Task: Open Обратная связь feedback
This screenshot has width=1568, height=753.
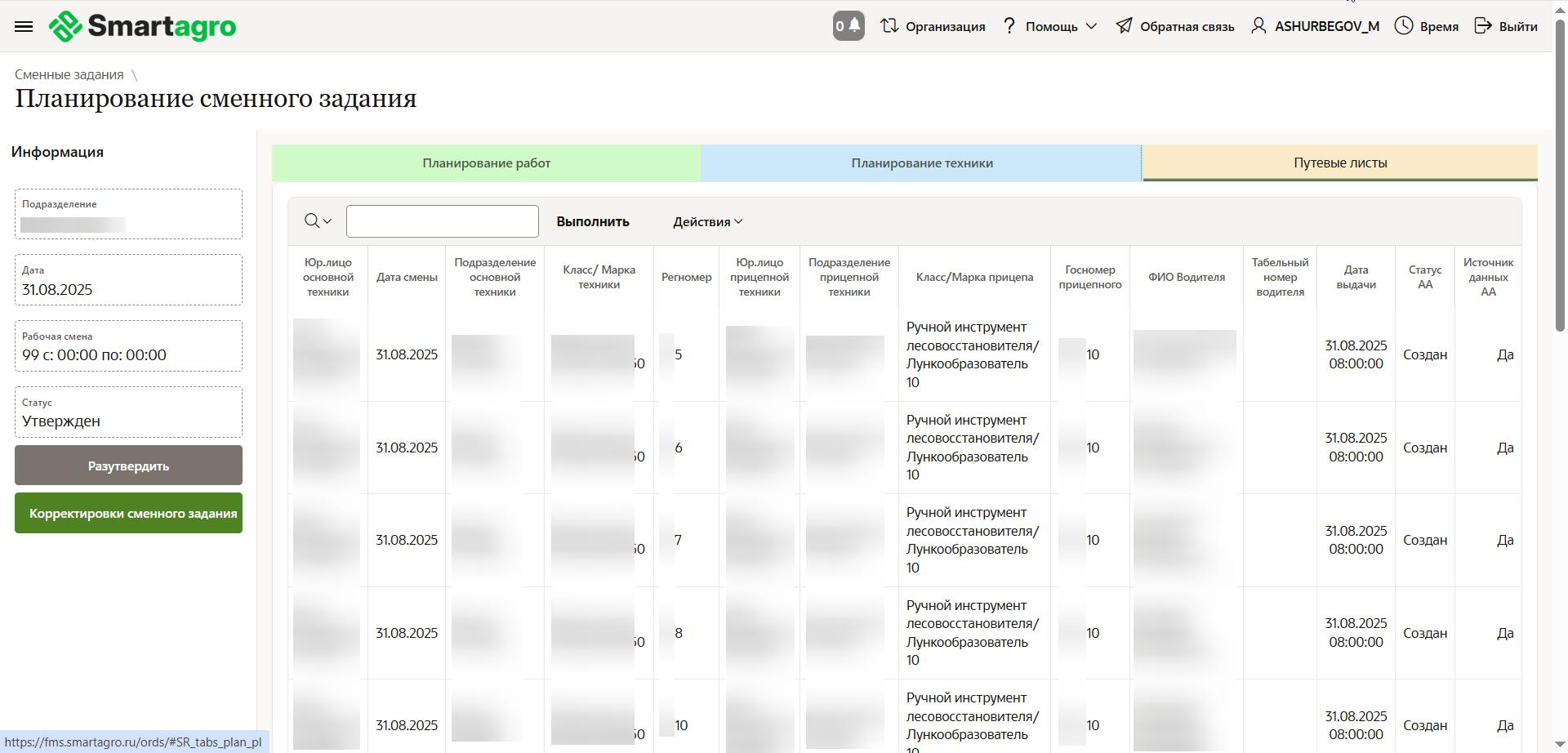Action: (x=1175, y=26)
